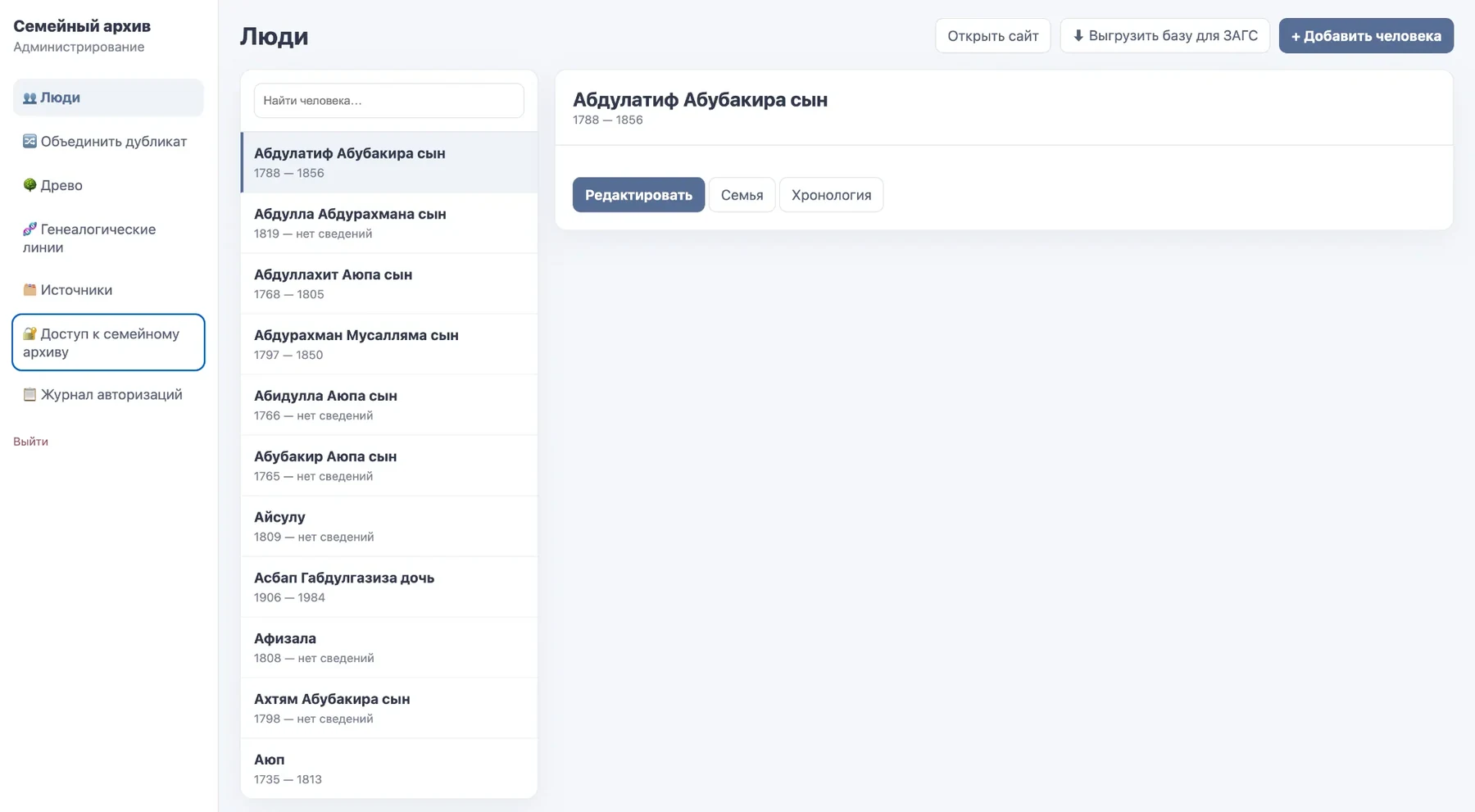Screen dimensions: 1475x812
Task: Select Афизала in the people list
Action: point(389,647)
